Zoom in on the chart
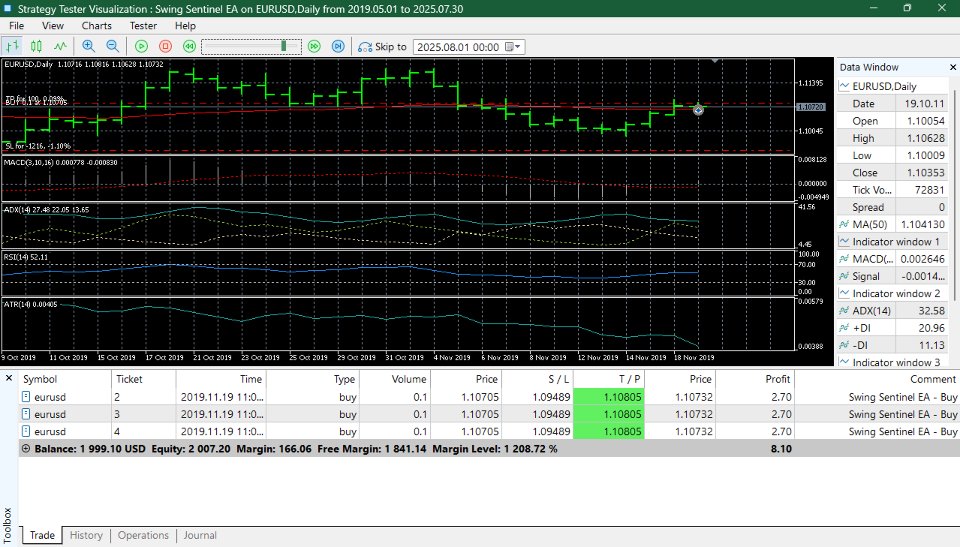The height and width of the screenshot is (547, 960). pos(88,47)
